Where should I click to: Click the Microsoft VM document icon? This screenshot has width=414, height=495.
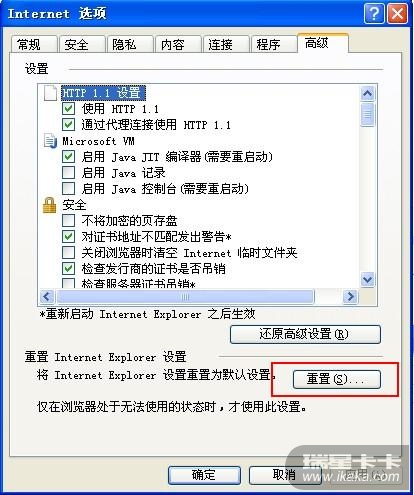[x=50, y=141]
